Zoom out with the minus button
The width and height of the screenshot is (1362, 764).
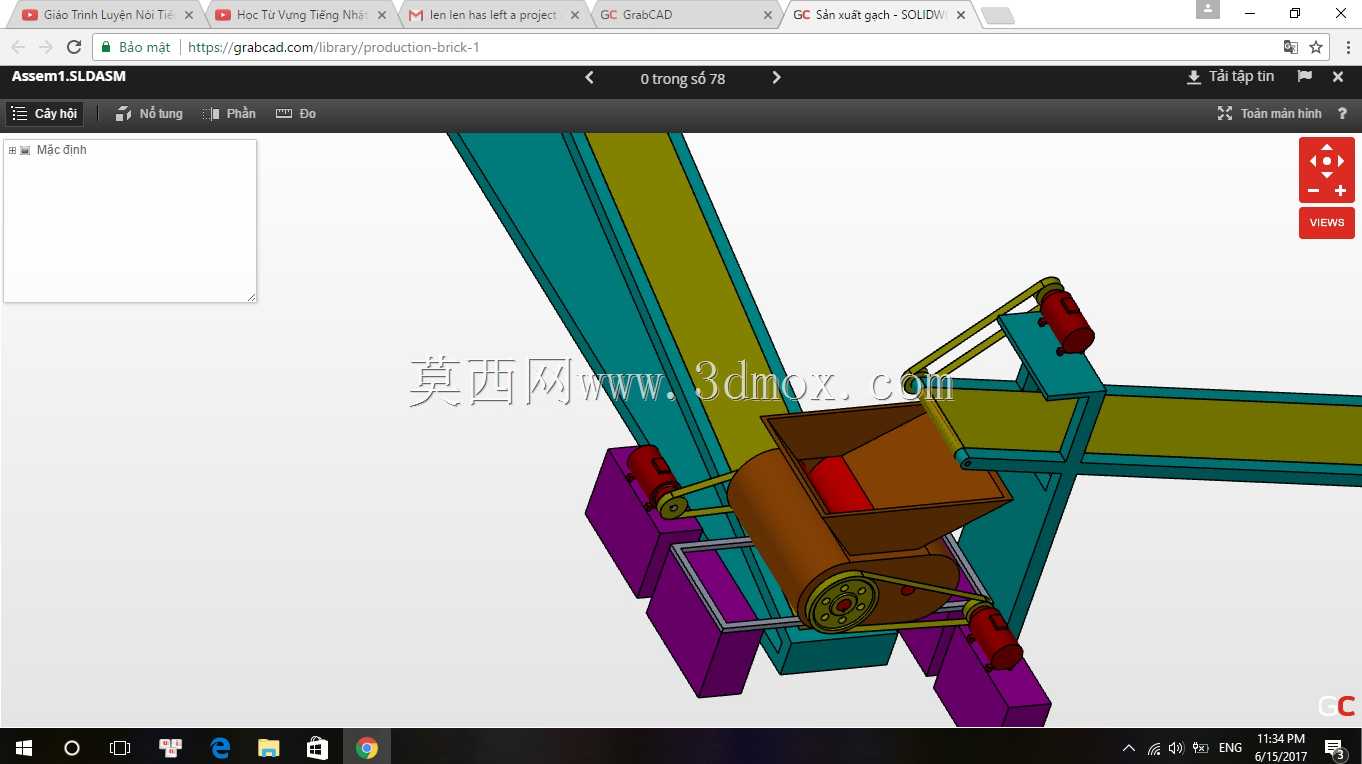pos(1313,191)
